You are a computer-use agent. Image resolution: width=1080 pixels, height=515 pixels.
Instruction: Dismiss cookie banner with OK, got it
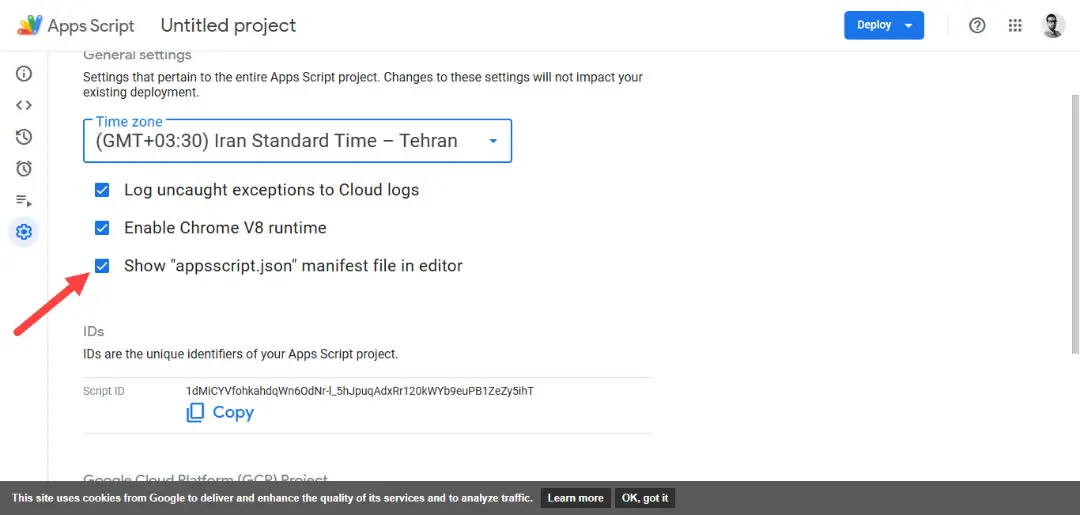[645, 498]
